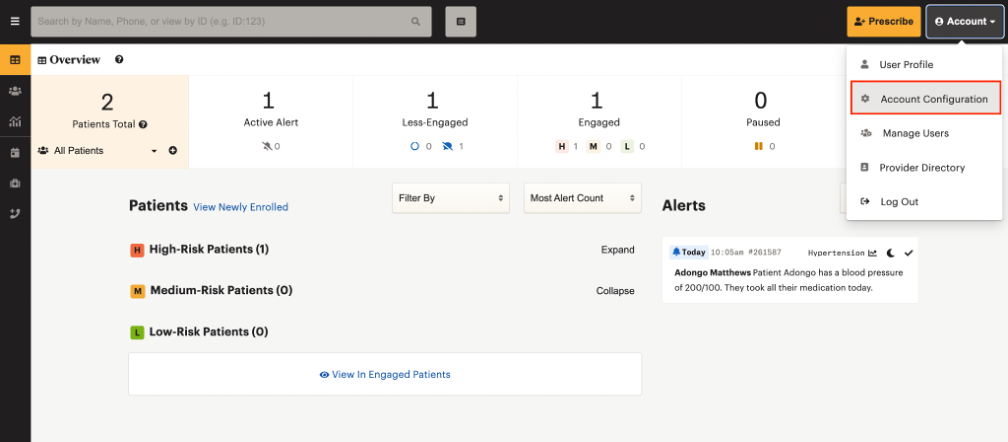This screenshot has width=1008, height=442.
Task: Open the hamburger menu icon
Action: tap(15, 21)
